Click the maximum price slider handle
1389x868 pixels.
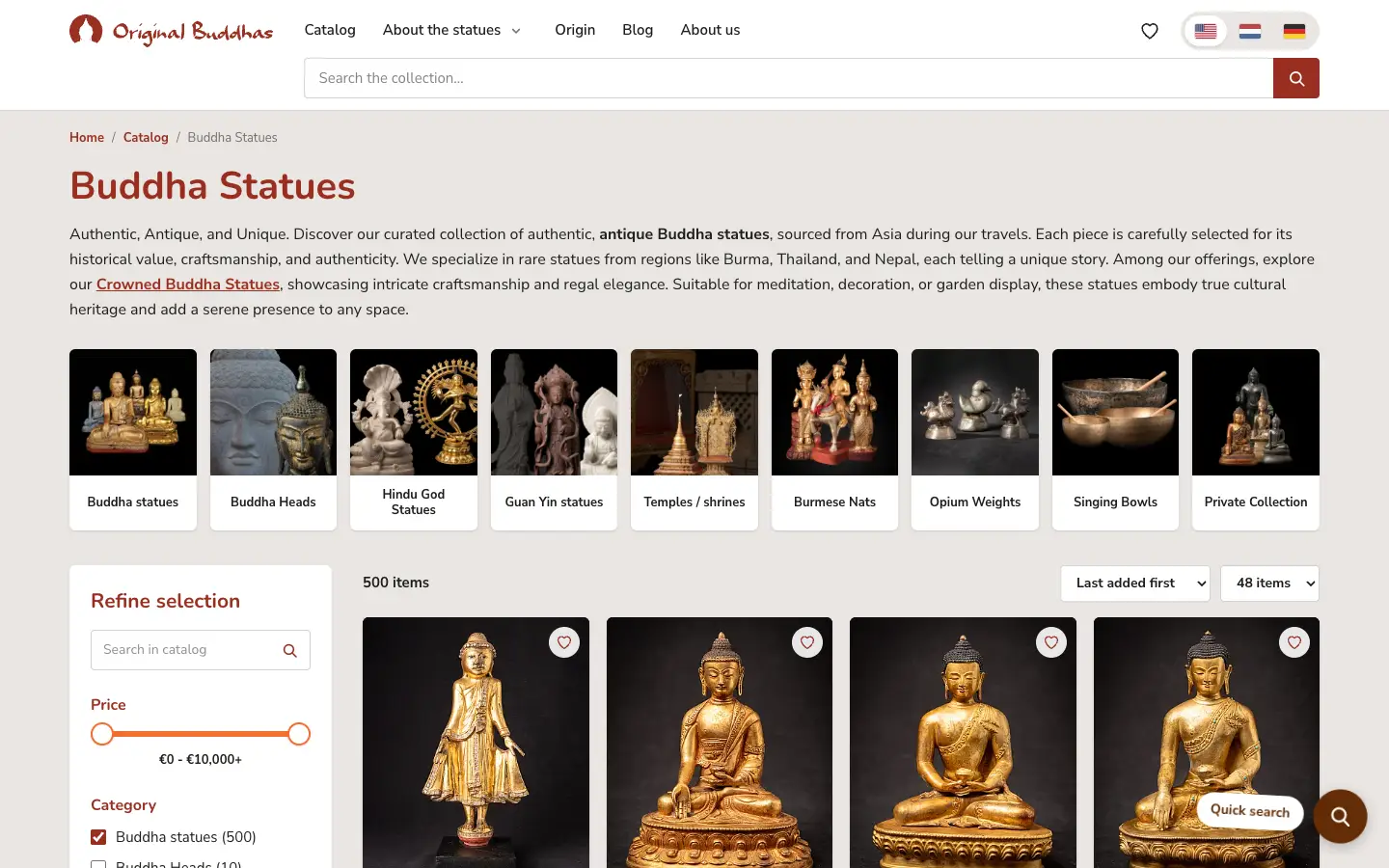tap(299, 734)
